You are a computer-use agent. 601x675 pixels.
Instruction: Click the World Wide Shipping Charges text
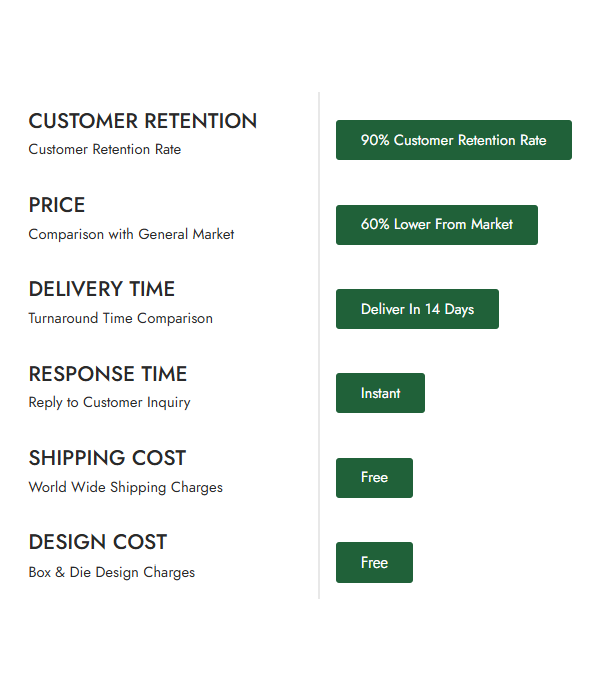pyautogui.click(x=126, y=487)
